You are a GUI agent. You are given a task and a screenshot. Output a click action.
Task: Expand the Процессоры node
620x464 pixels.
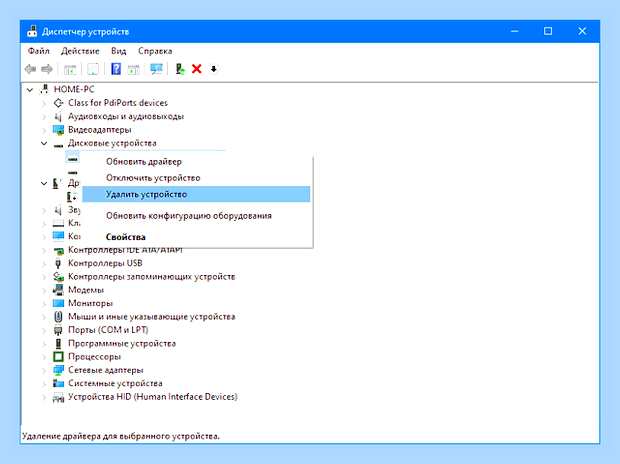(x=44, y=357)
